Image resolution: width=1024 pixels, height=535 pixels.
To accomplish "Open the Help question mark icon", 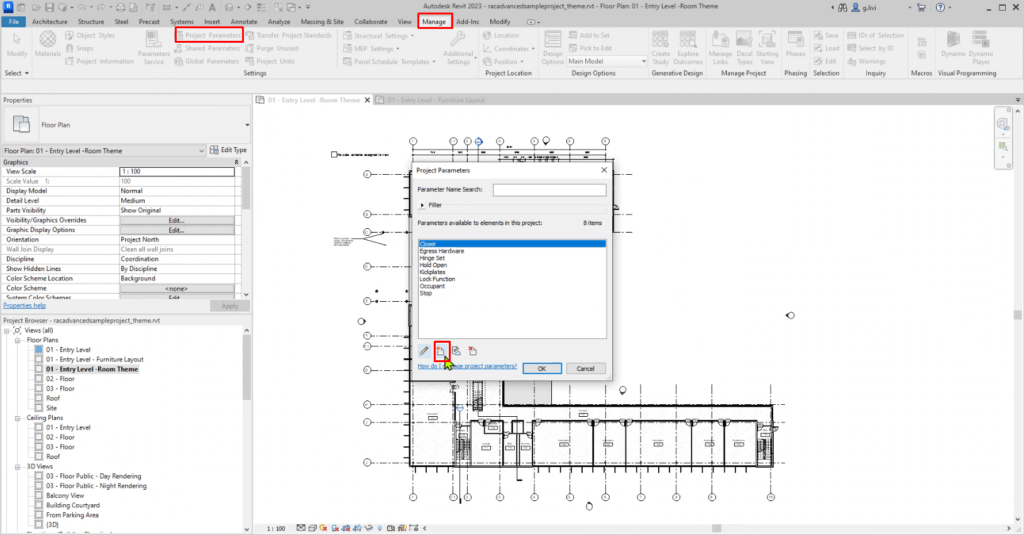I will click(940, 7).
